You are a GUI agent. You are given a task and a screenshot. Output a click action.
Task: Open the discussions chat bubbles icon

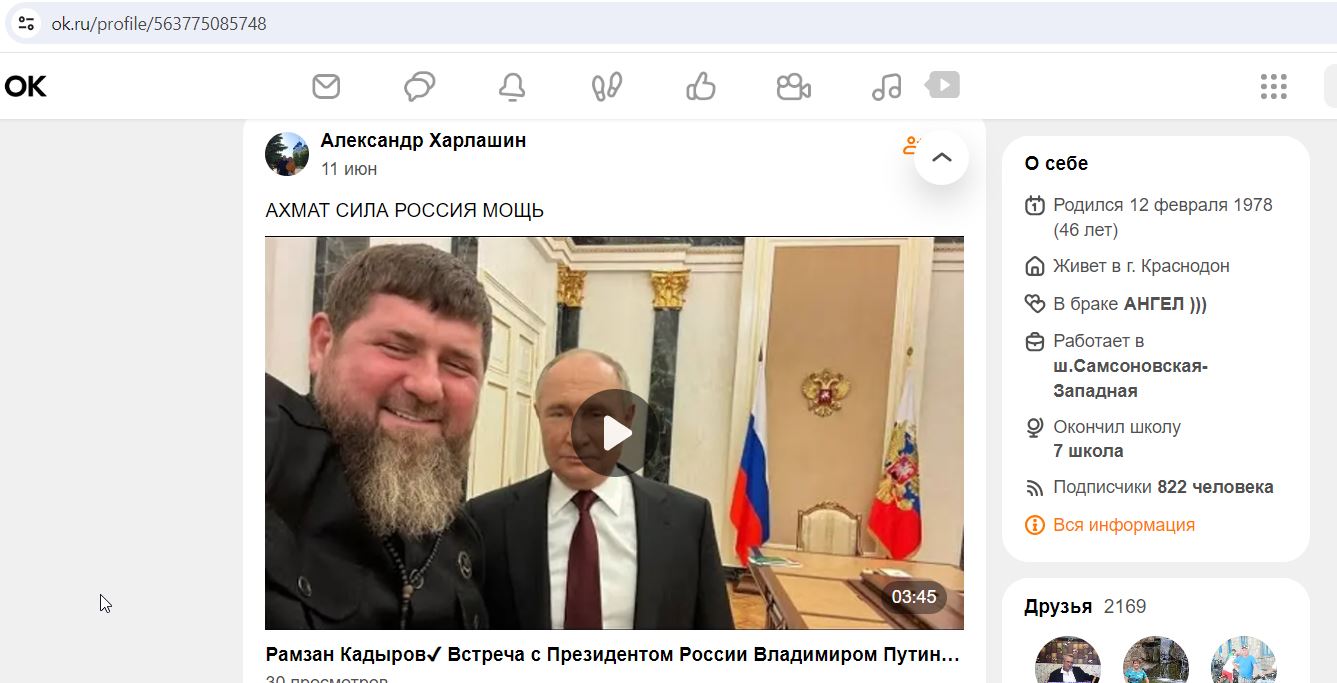(x=419, y=87)
